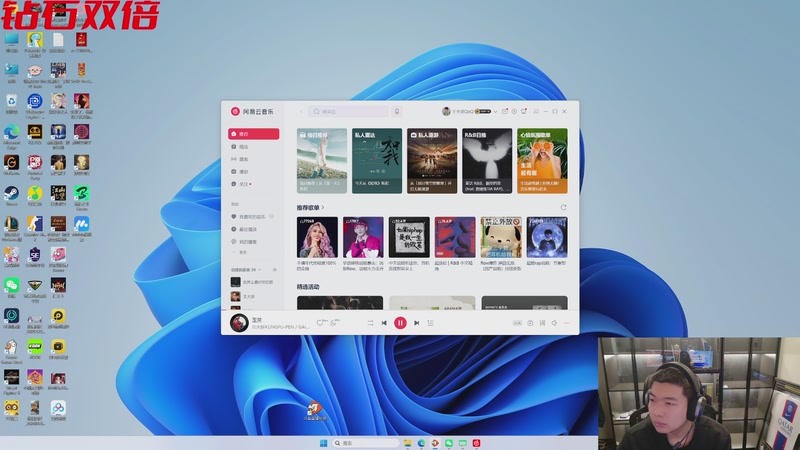Start heartbeat mode beside 我喜欢的音乐
The height and width of the screenshot is (450, 800).
(272, 217)
